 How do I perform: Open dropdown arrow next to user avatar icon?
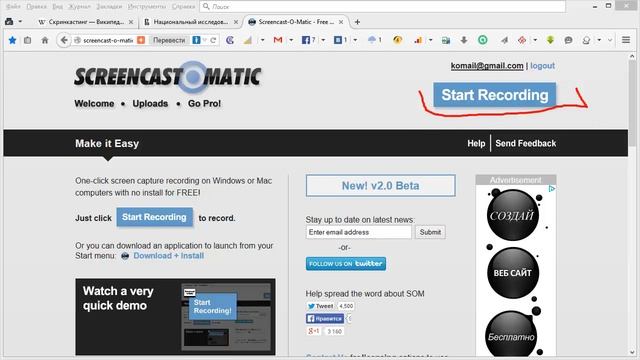[599, 40]
